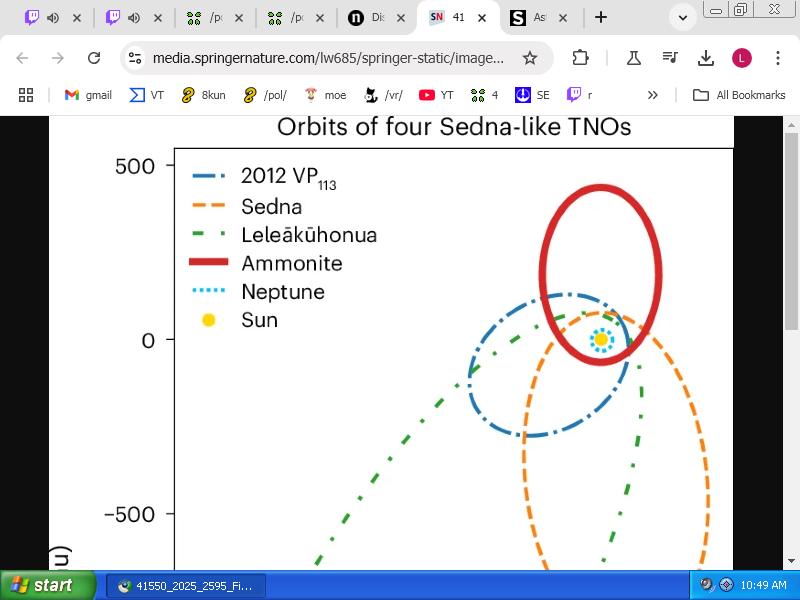Click the 'Leleākūhonua' legend label
The height and width of the screenshot is (600, 800).
coord(309,235)
